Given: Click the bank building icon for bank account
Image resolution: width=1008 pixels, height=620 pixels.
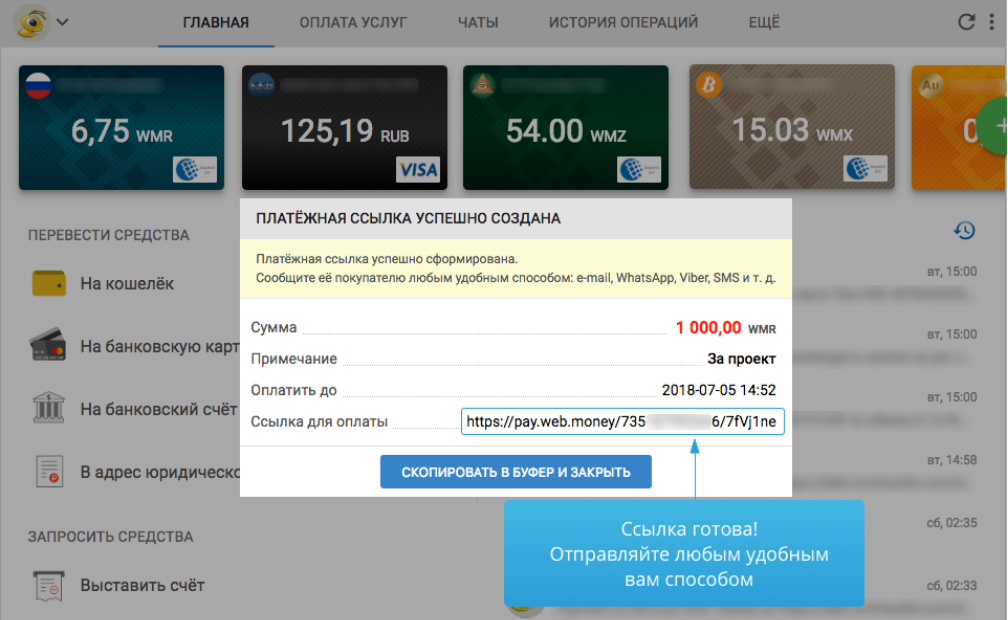Looking at the screenshot, I should pyautogui.click(x=49, y=409).
